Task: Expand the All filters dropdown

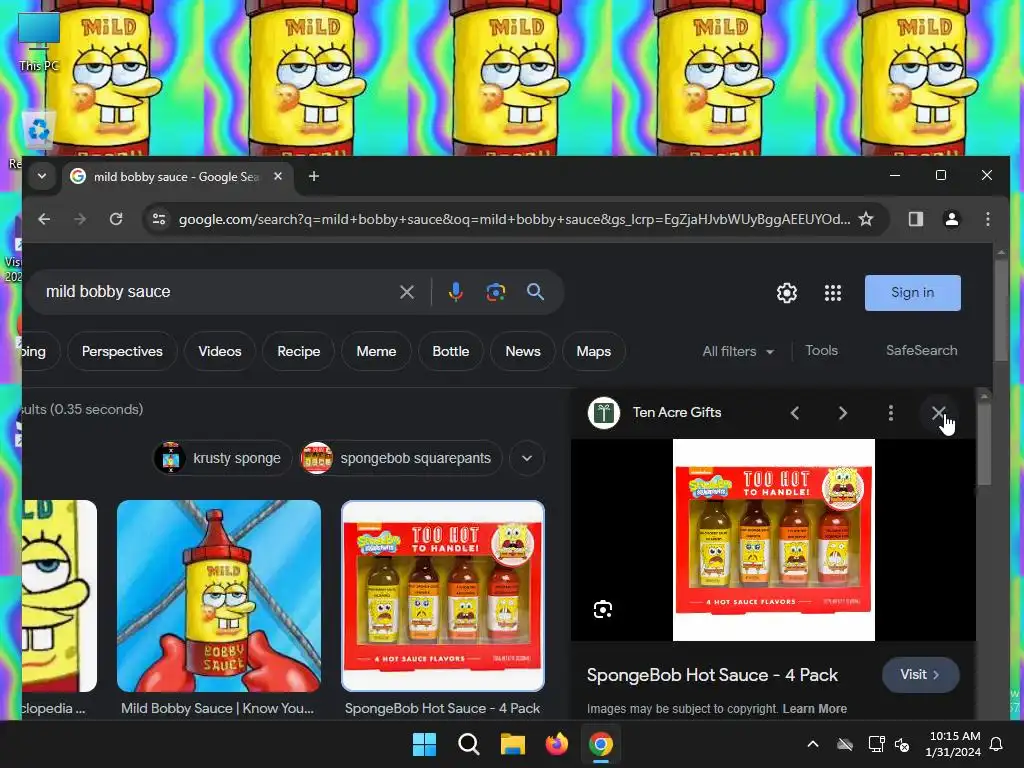Action: [x=738, y=351]
